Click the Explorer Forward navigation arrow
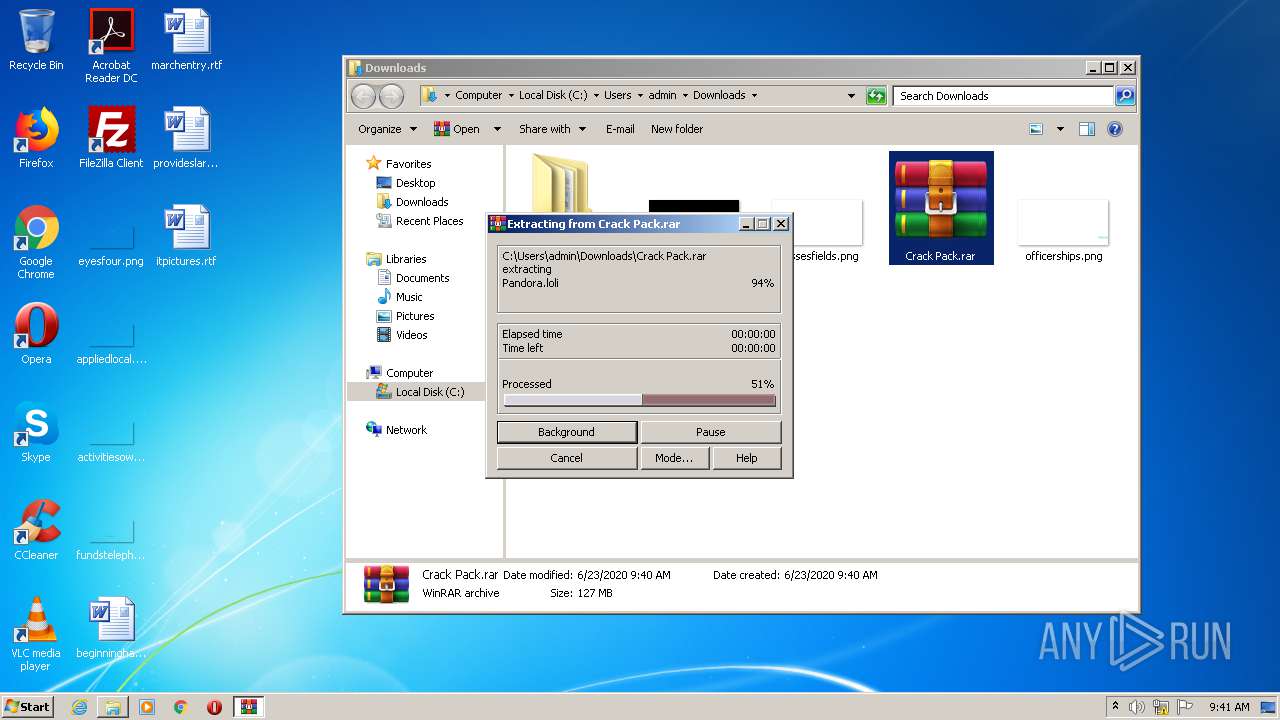Screen dimensions: 1280x720 click(392, 96)
